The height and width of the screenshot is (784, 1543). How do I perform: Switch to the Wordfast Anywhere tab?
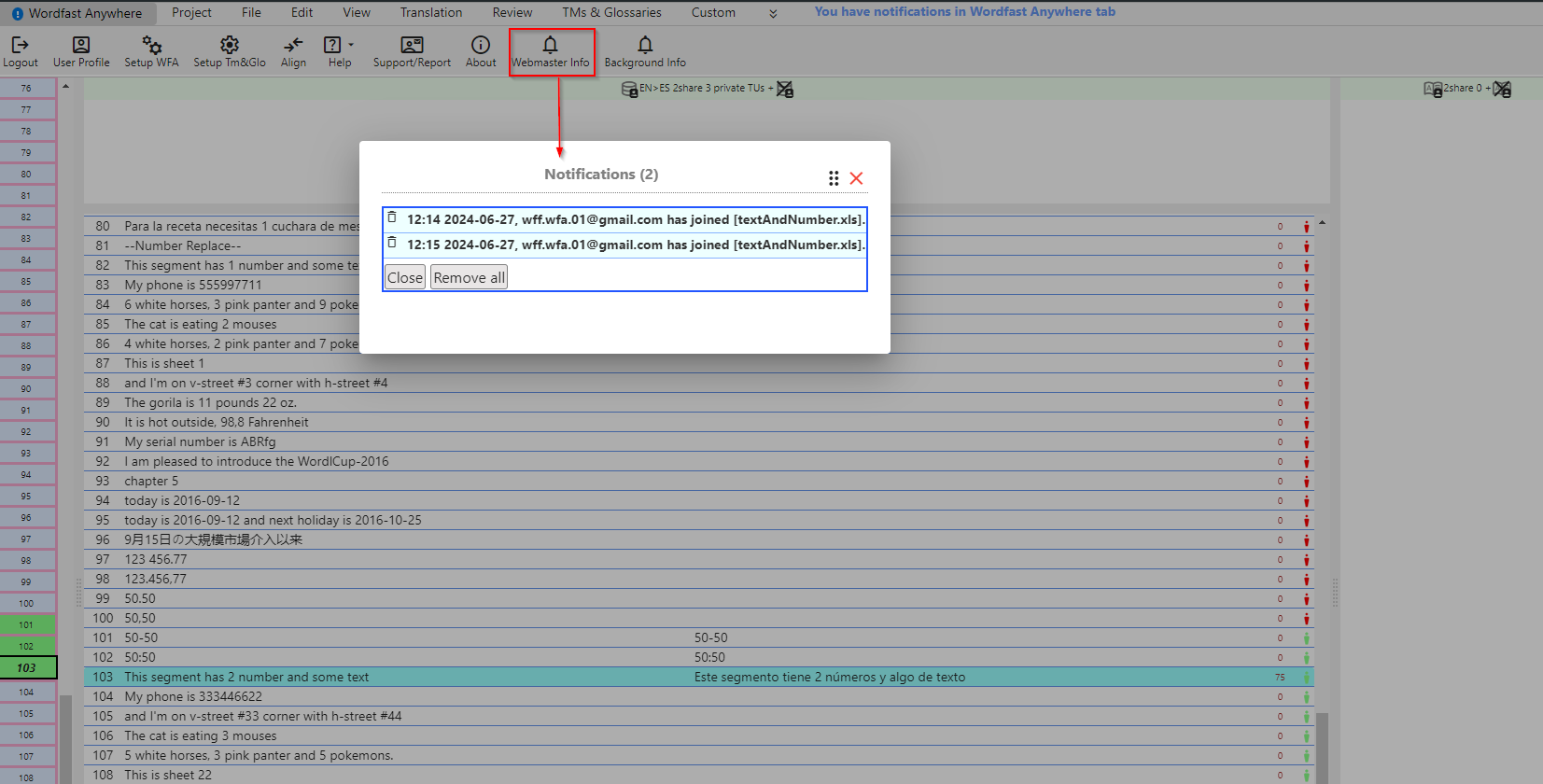(x=77, y=13)
